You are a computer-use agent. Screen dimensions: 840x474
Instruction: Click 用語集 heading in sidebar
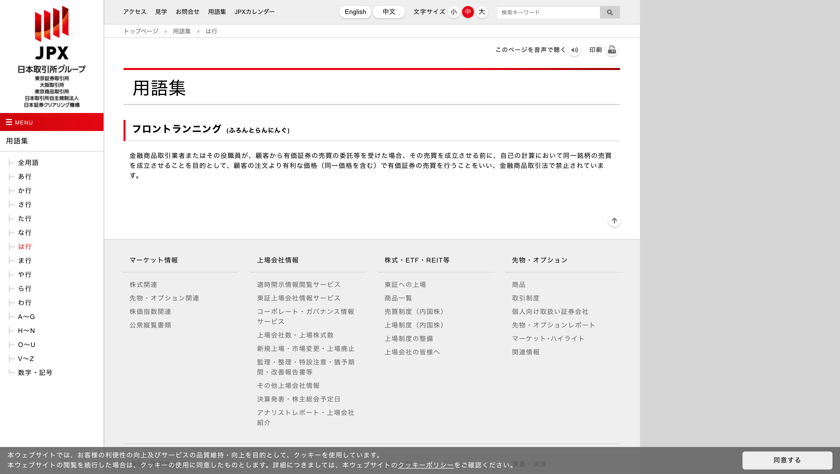point(17,141)
